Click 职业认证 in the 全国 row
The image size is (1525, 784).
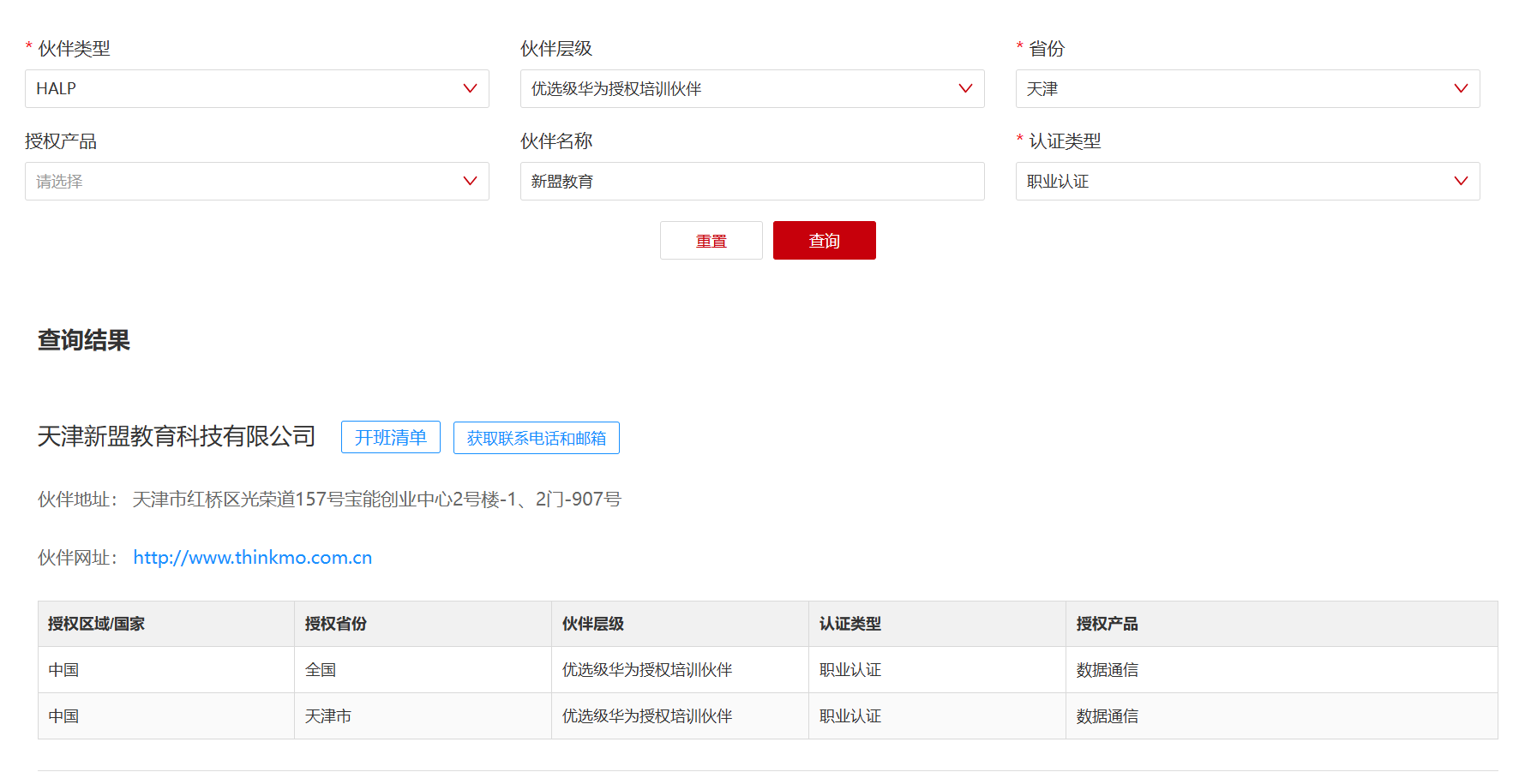(x=850, y=670)
